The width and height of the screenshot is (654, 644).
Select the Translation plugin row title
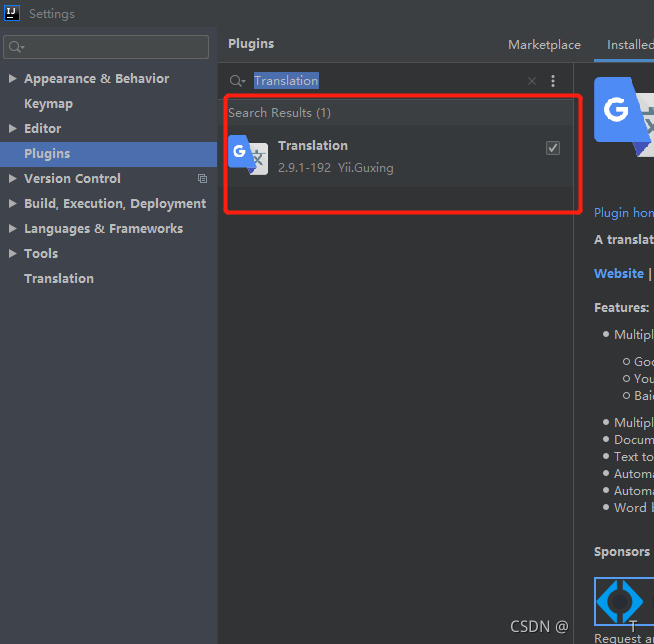click(313, 146)
